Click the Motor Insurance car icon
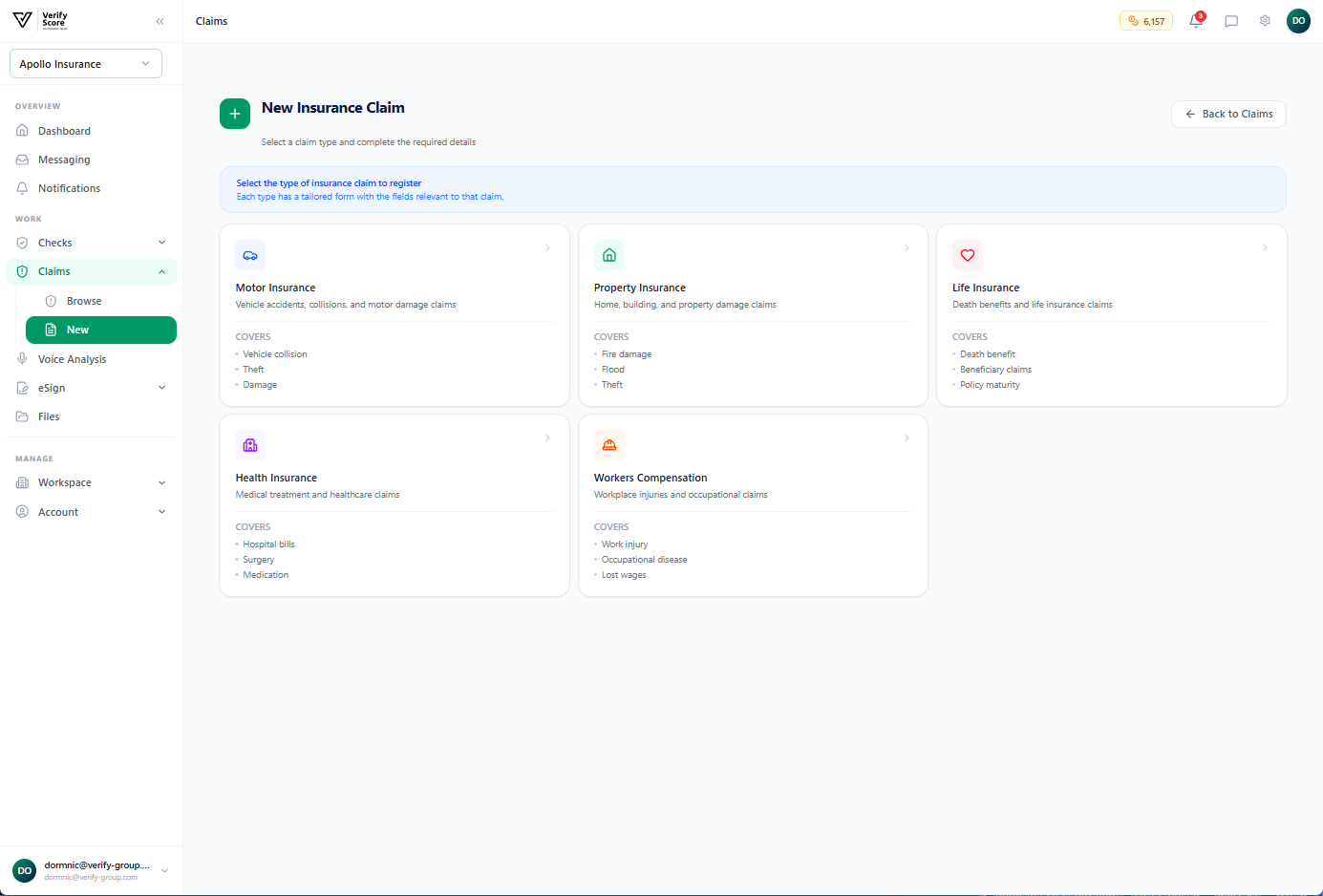This screenshot has height=896, width=1323. coord(250,255)
